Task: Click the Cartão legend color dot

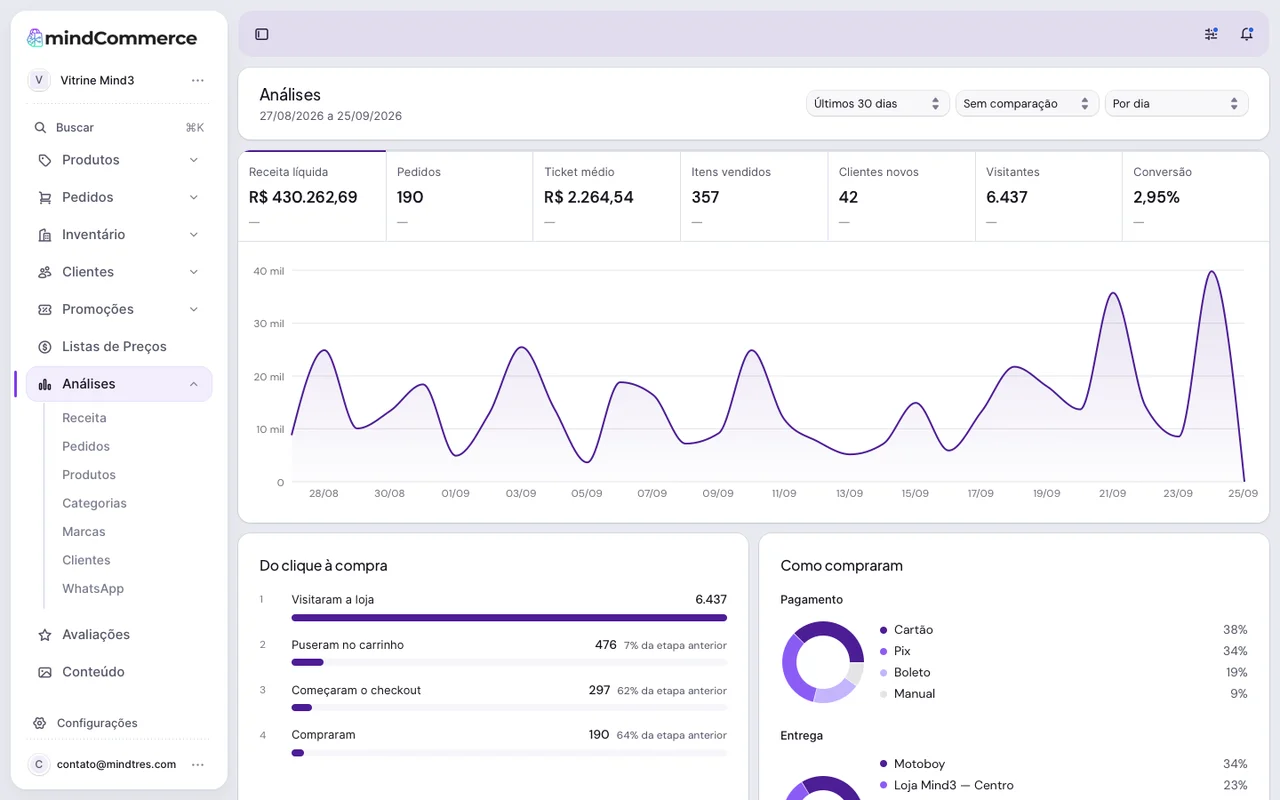Action: click(x=884, y=630)
